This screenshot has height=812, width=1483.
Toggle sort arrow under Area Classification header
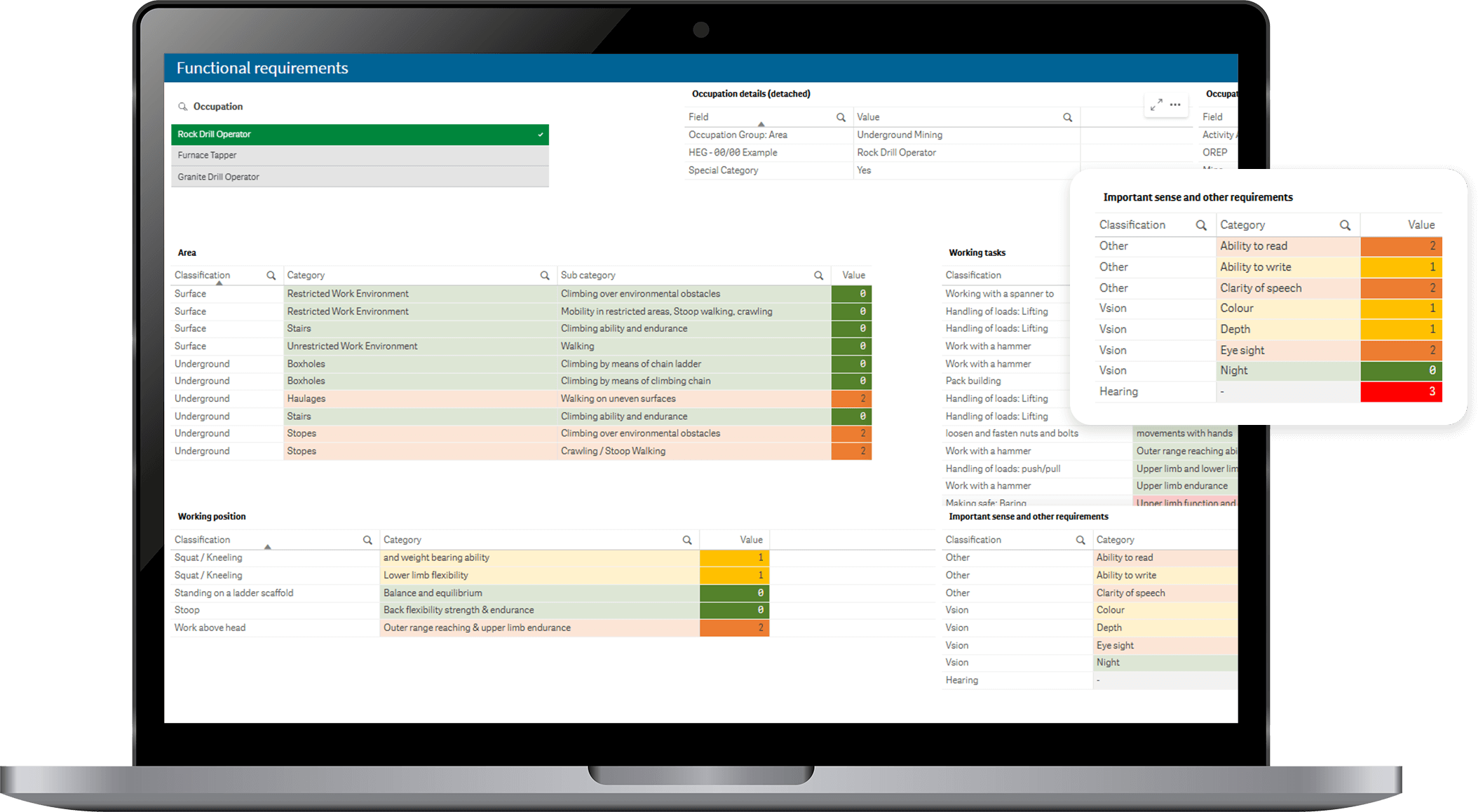(x=219, y=283)
